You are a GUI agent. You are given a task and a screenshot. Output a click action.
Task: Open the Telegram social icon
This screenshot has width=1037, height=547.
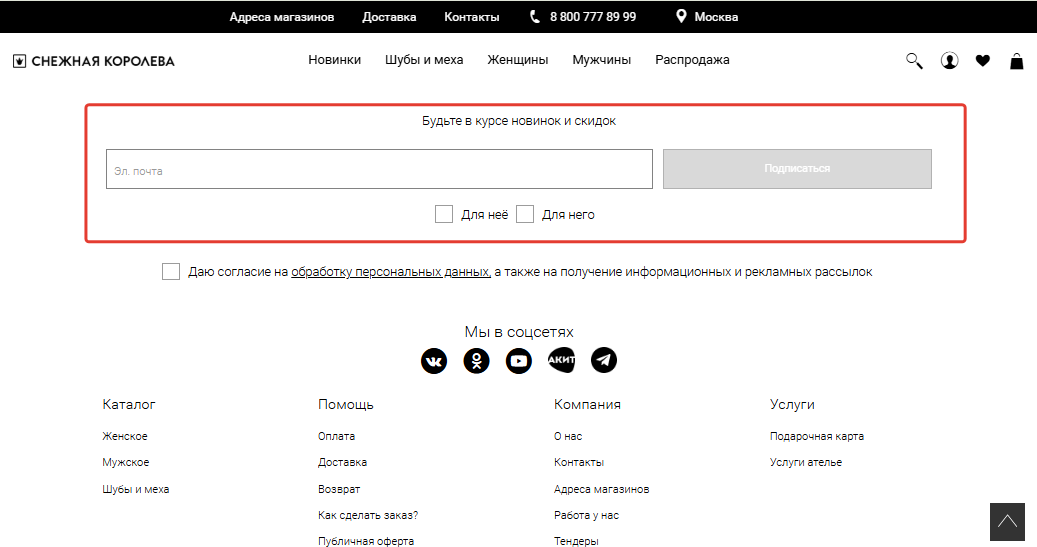tap(604, 360)
